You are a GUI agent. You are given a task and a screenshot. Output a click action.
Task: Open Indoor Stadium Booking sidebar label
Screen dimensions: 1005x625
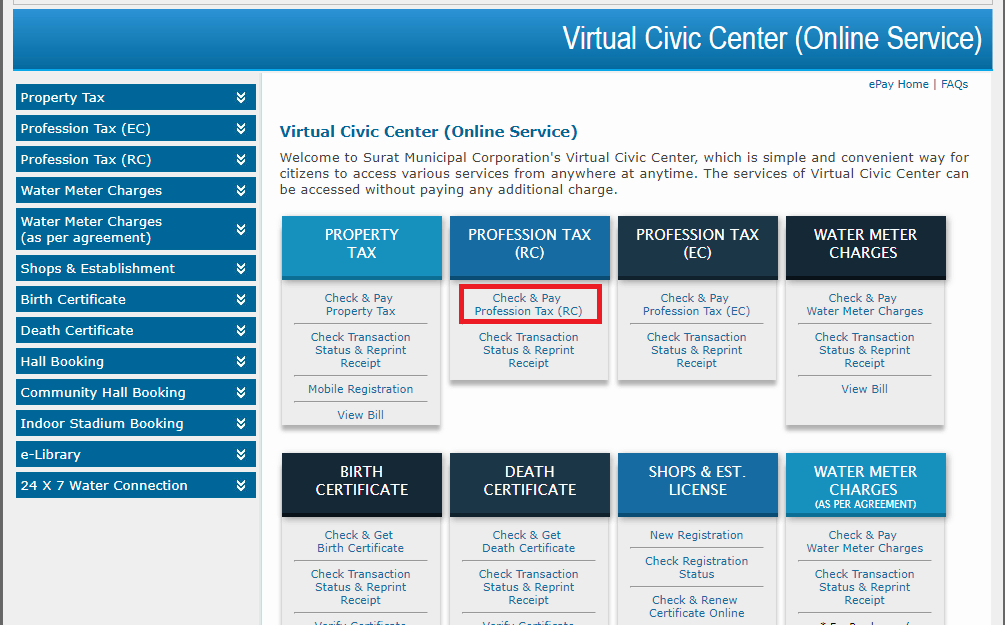102,423
